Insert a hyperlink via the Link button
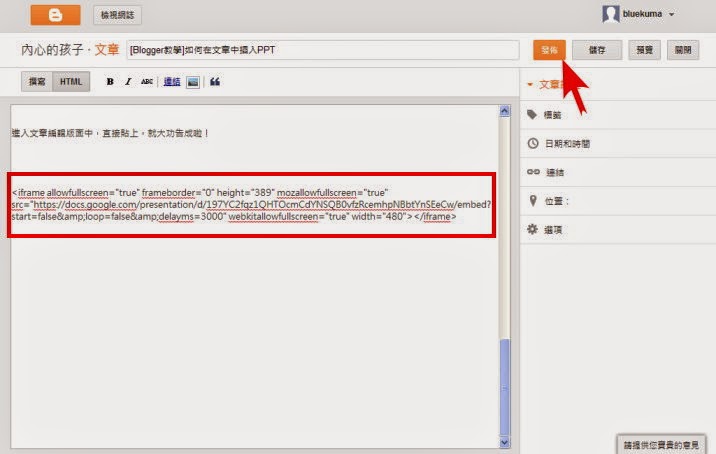 tap(172, 82)
